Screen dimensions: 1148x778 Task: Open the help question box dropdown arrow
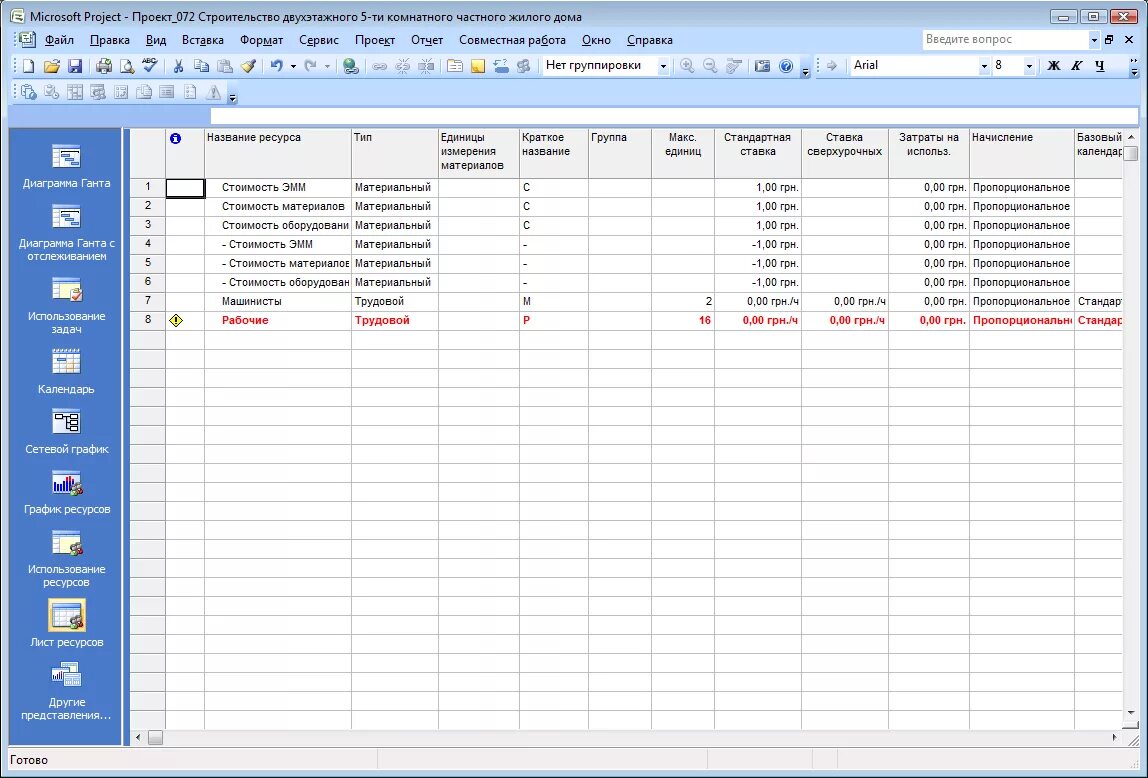click(1094, 40)
